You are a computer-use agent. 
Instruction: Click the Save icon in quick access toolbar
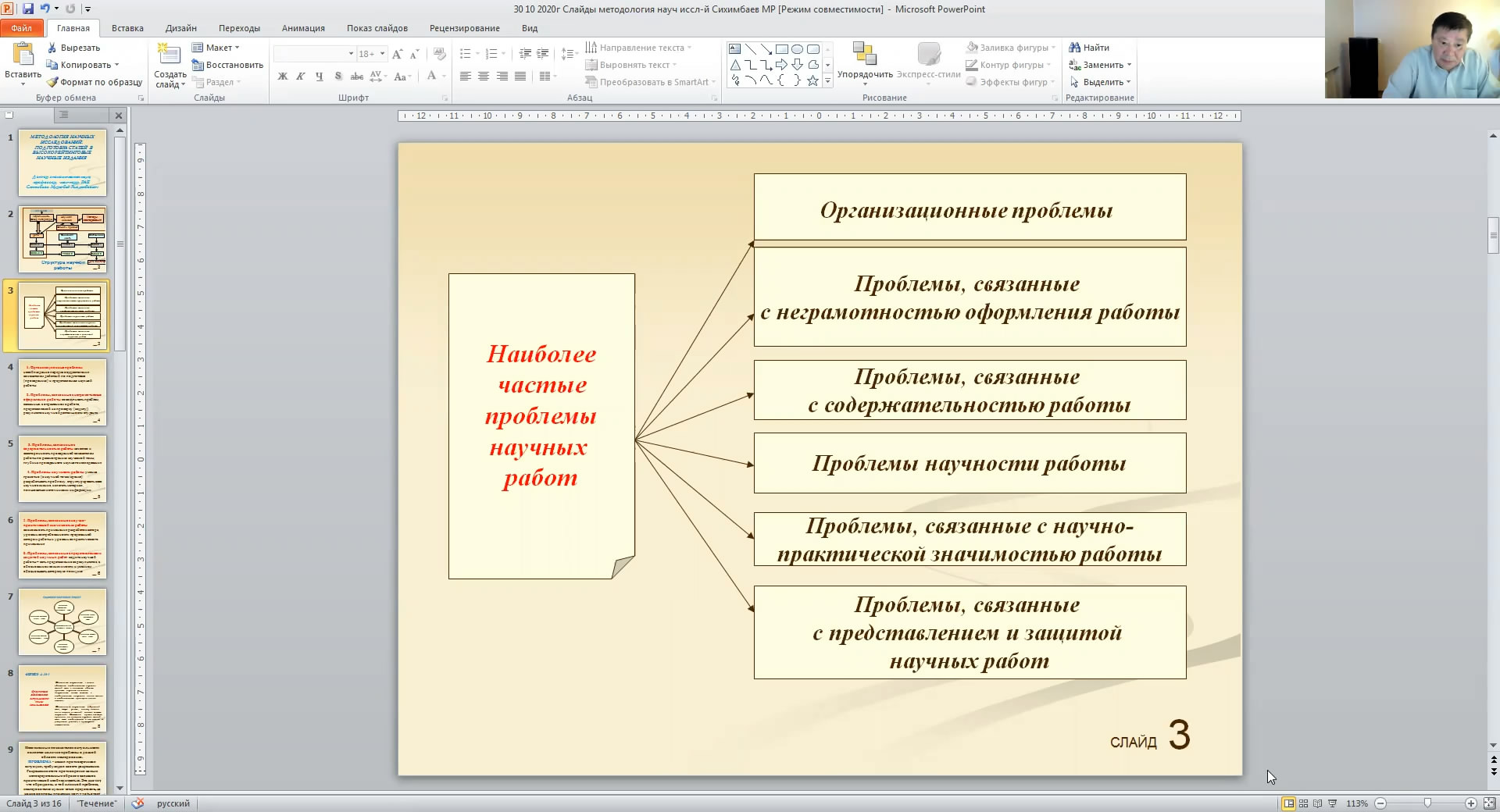pyautogui.click(x=28, y=9)
